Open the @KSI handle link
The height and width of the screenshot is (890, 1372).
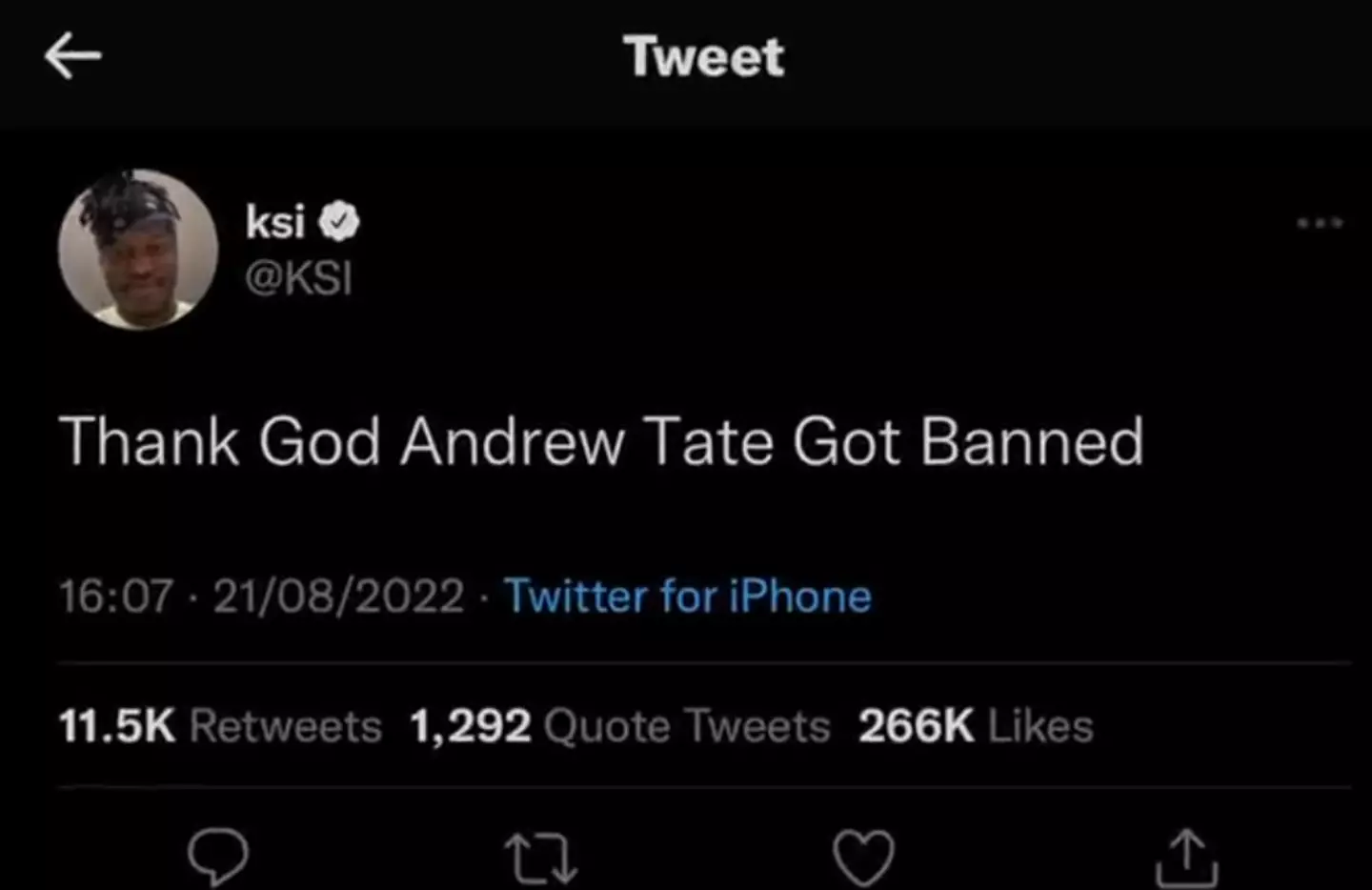click(298, 278)
